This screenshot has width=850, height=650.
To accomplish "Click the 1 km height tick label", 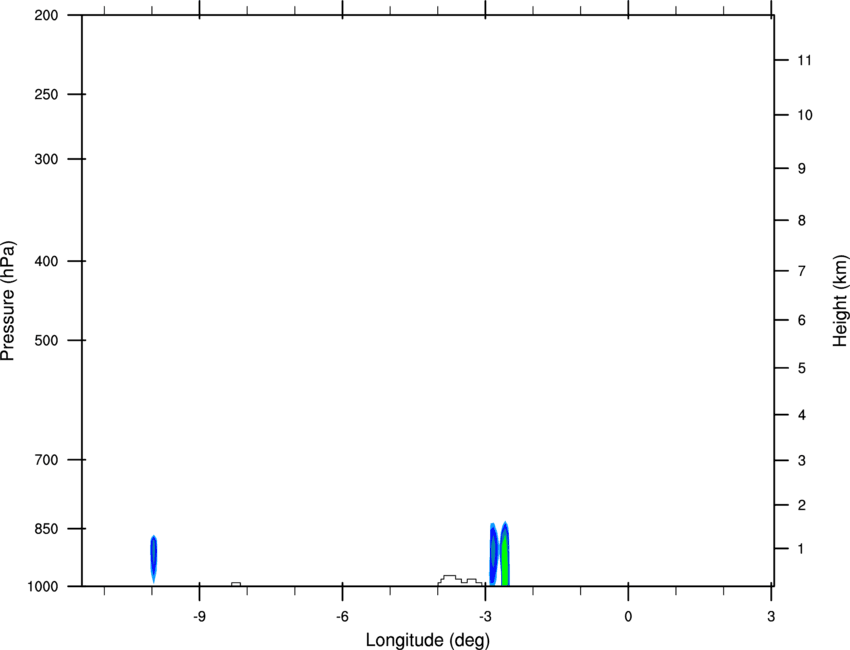I will tap(801, 549).
